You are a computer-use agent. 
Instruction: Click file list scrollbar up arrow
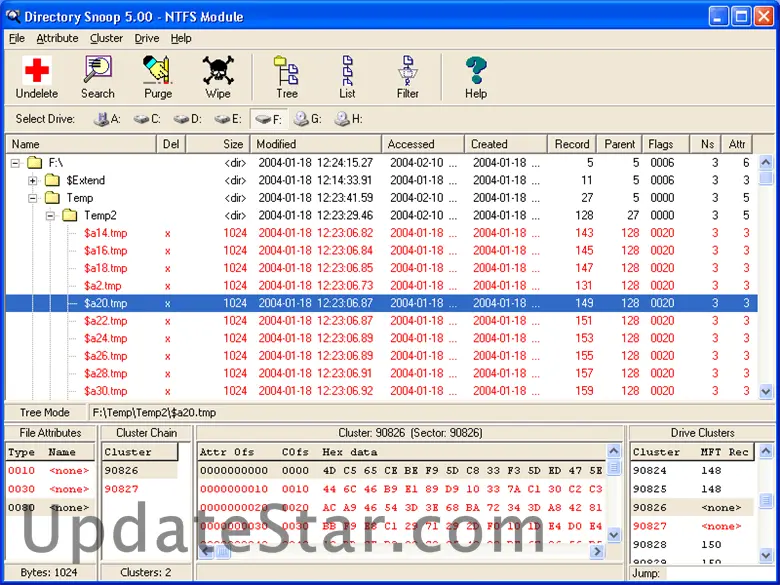[766, 162]
